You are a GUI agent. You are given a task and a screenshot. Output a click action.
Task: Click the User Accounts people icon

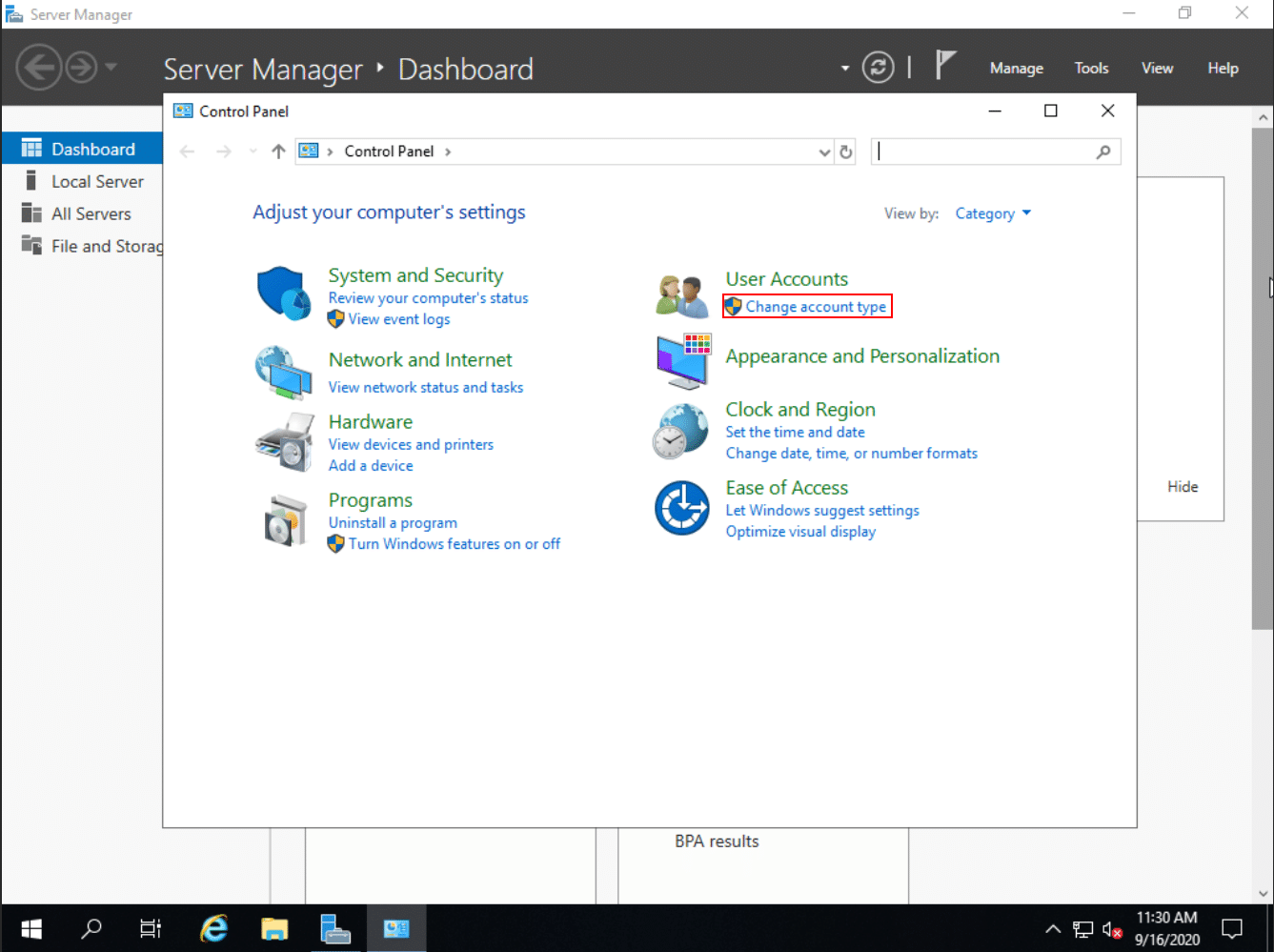pos(682,294)
